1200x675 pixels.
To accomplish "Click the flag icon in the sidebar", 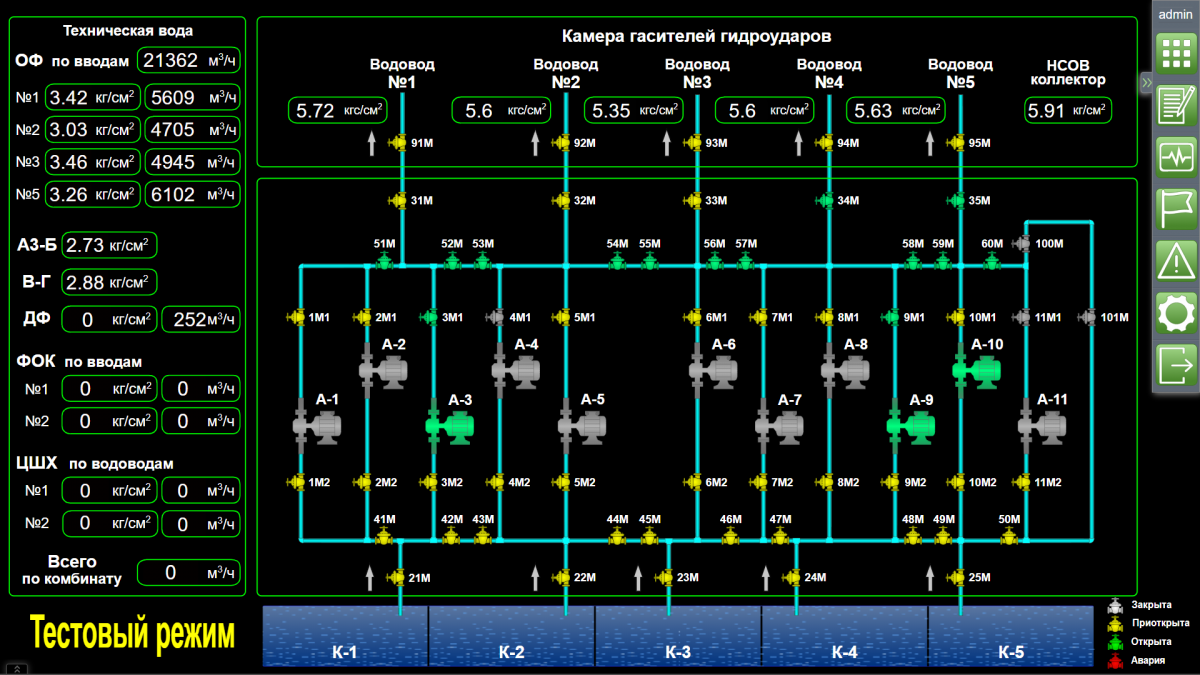I will tap(1175, 209).
